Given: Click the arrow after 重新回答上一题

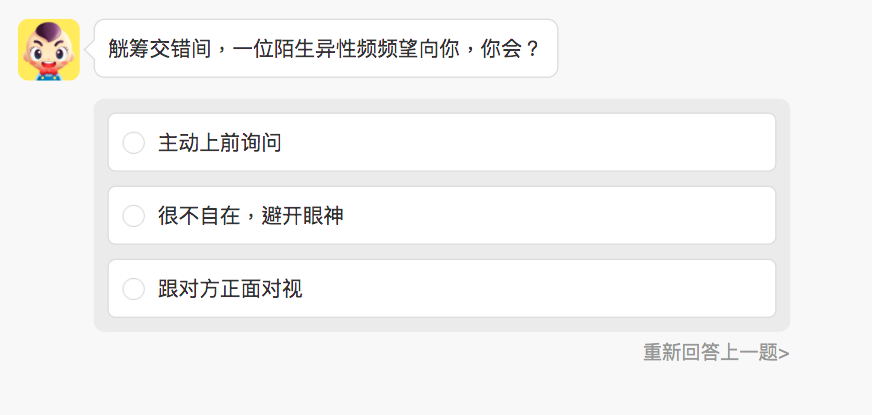Looking at the screenshot, I should [784, 353].
